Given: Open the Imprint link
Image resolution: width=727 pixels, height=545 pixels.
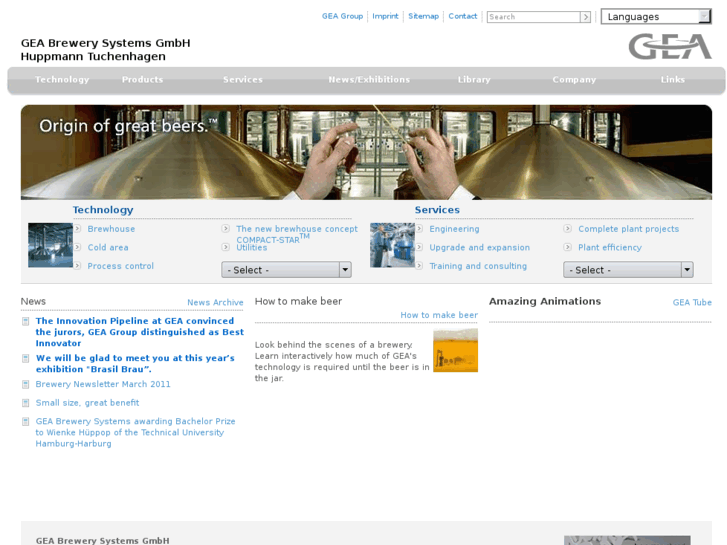Looking at the screenshot, I should click(x=385, y=16).
